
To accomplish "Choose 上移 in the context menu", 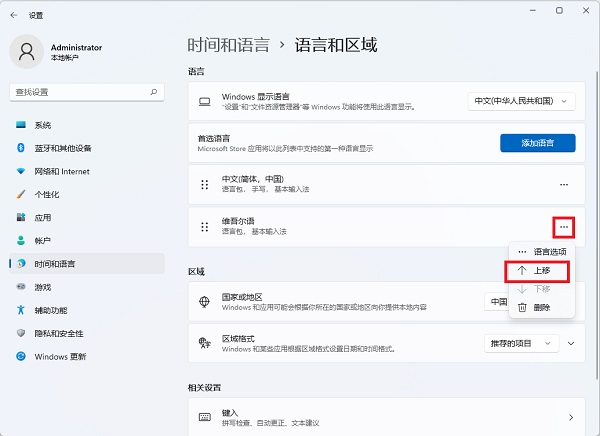I will [541, 270].
